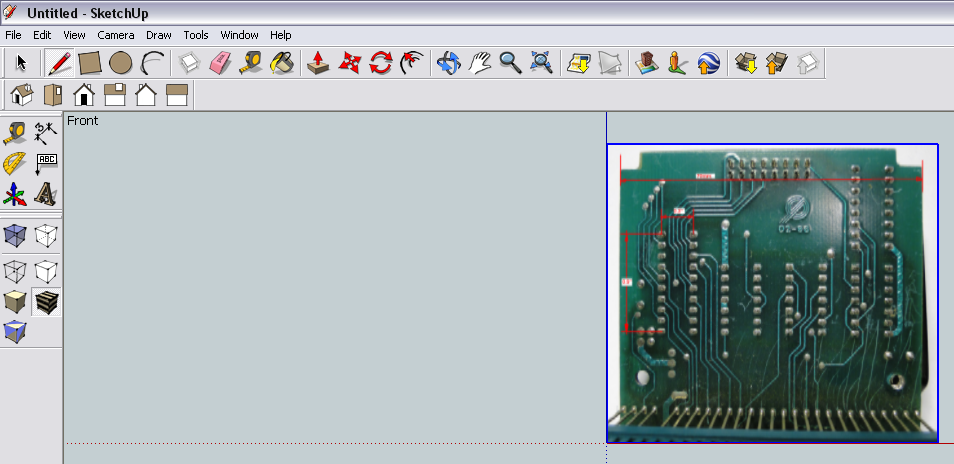Switch to Right view icon

(x=115, y=95)
